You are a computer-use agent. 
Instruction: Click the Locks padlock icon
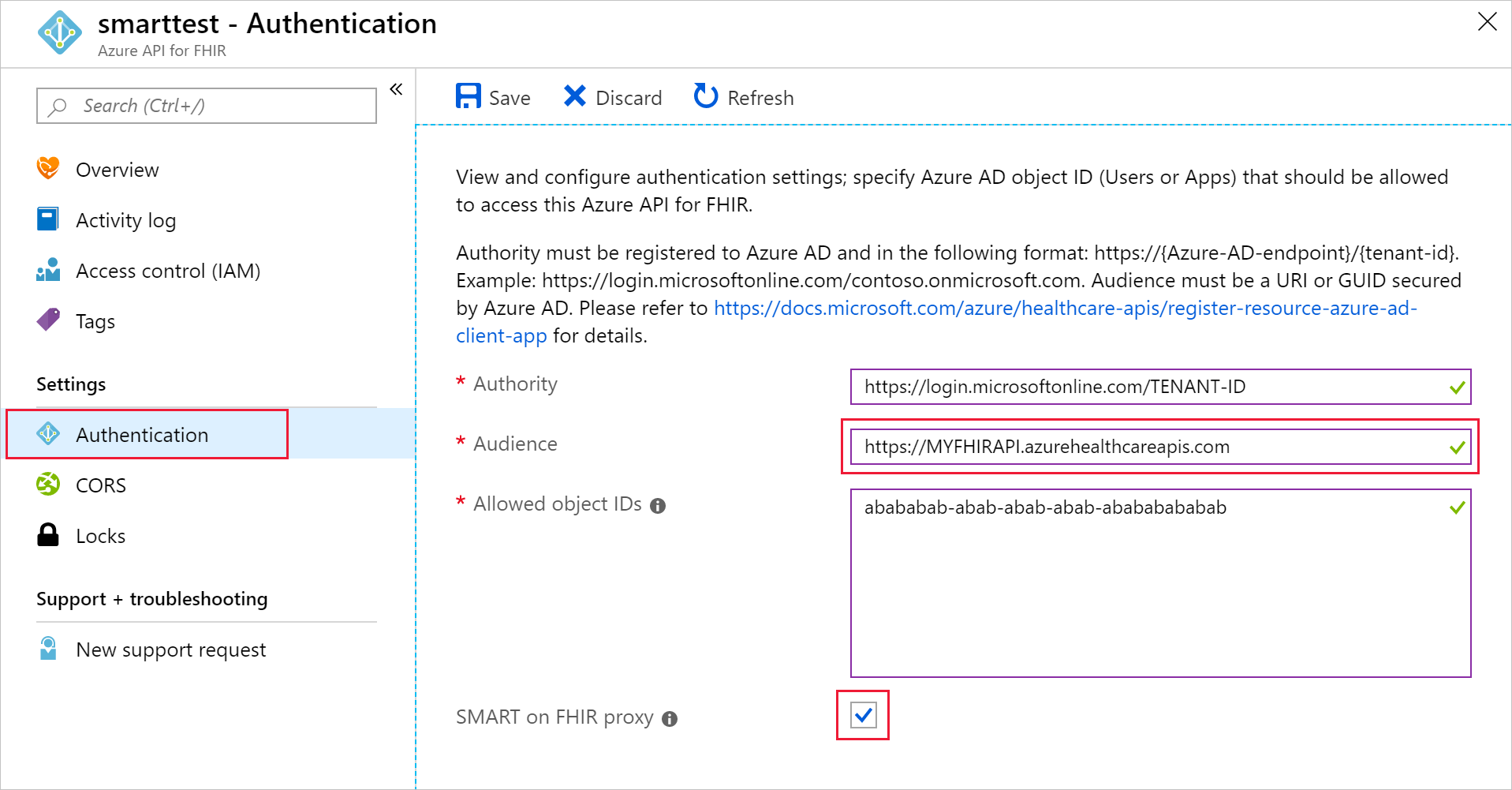pyautogui.click(x=47, y=535)
